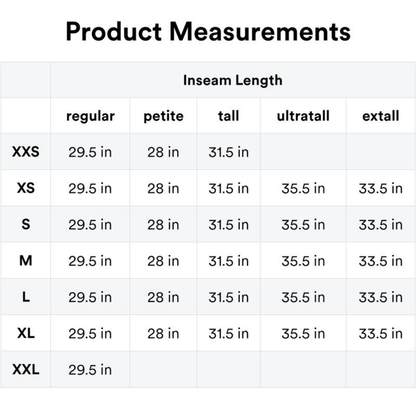Click the petite column header
Viewport: 416px width, 416px height.
click(163, 116)
